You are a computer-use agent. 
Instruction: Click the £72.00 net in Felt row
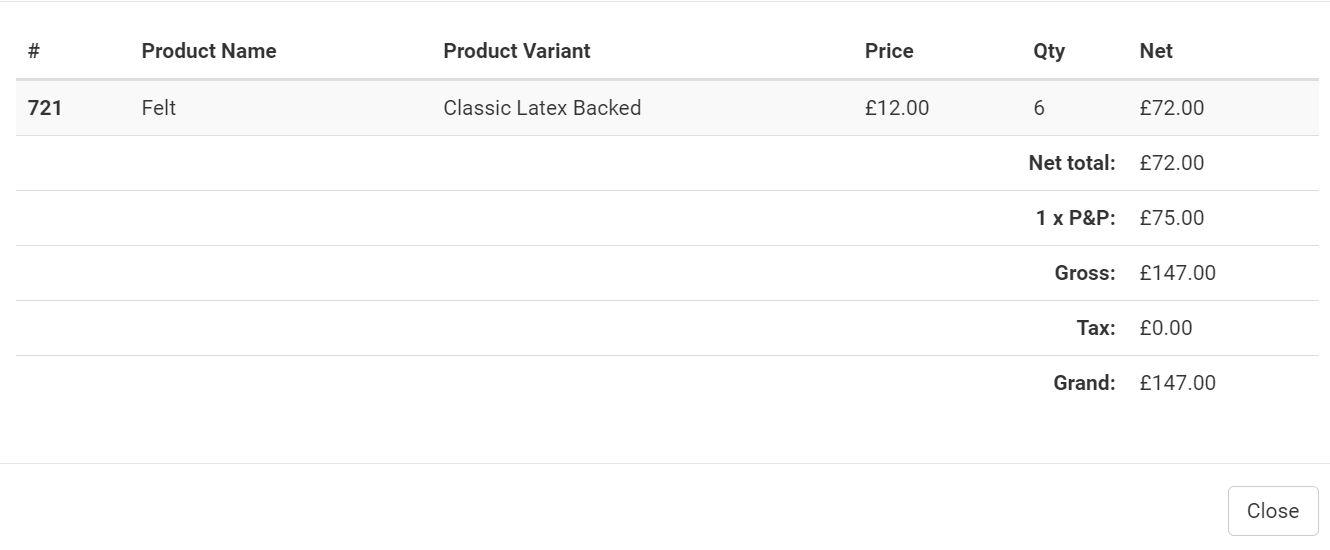[x=1172, y=108]
